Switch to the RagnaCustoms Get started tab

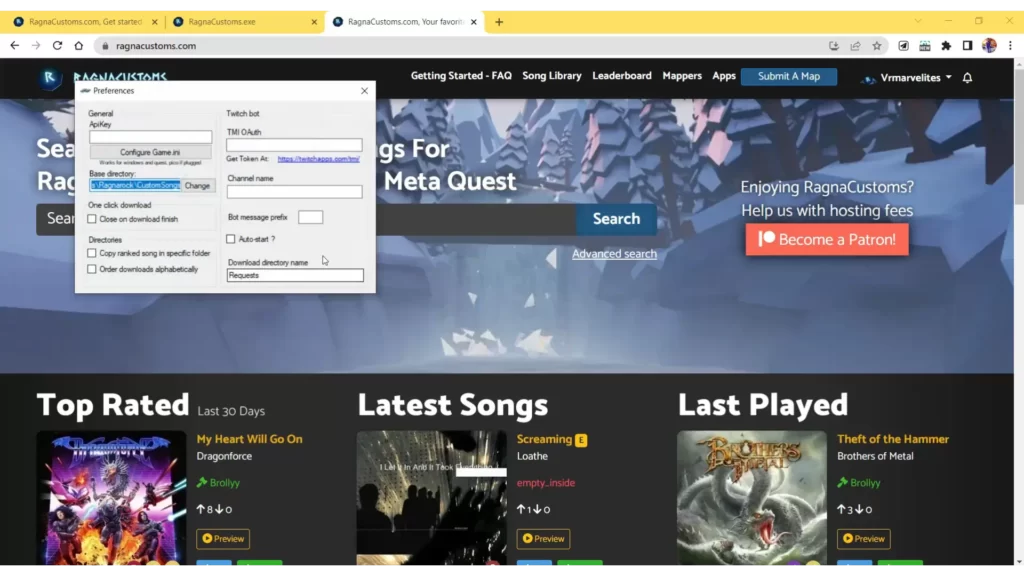[85, 22]
